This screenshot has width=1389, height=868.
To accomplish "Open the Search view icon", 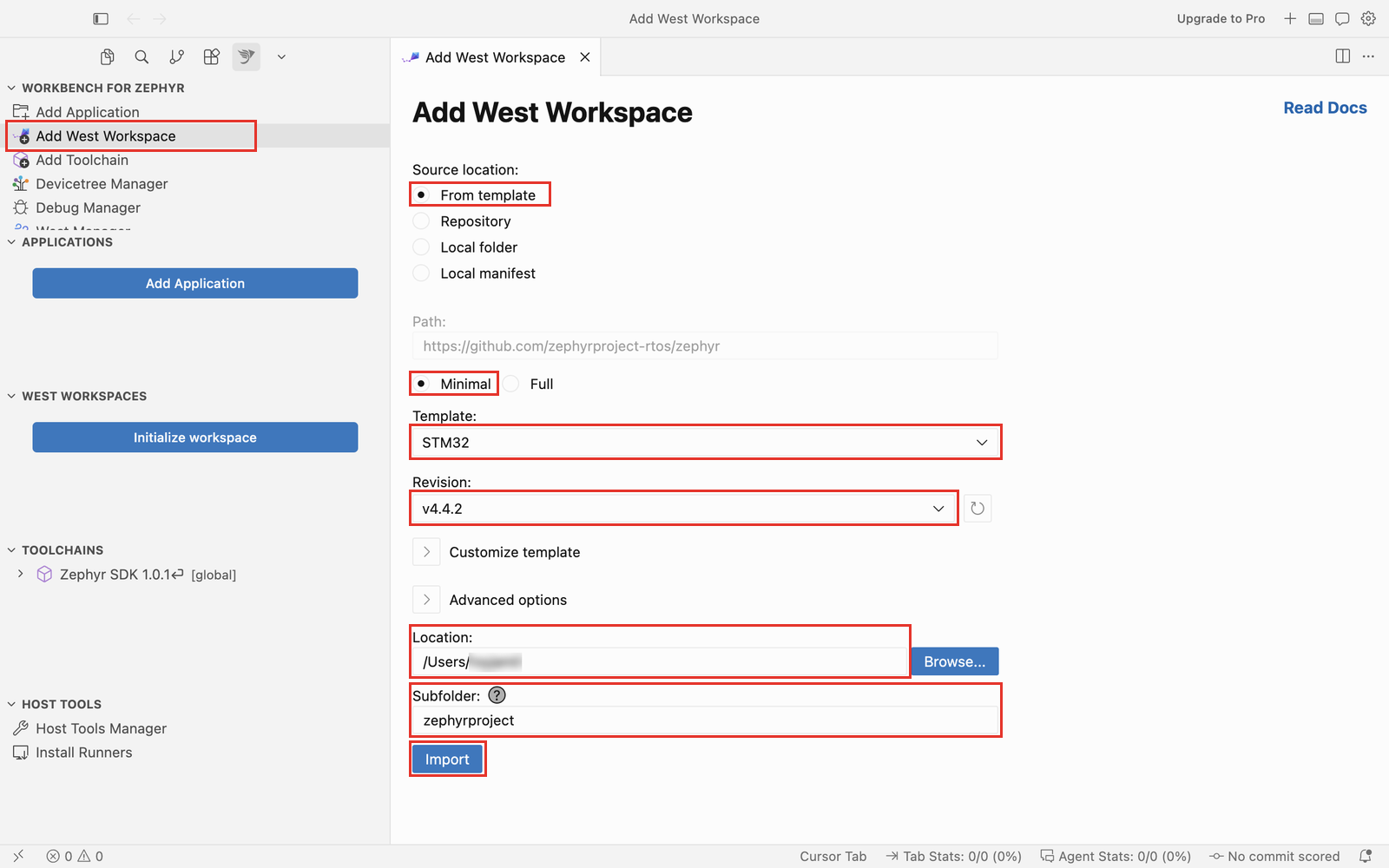I will coord(142,57).
